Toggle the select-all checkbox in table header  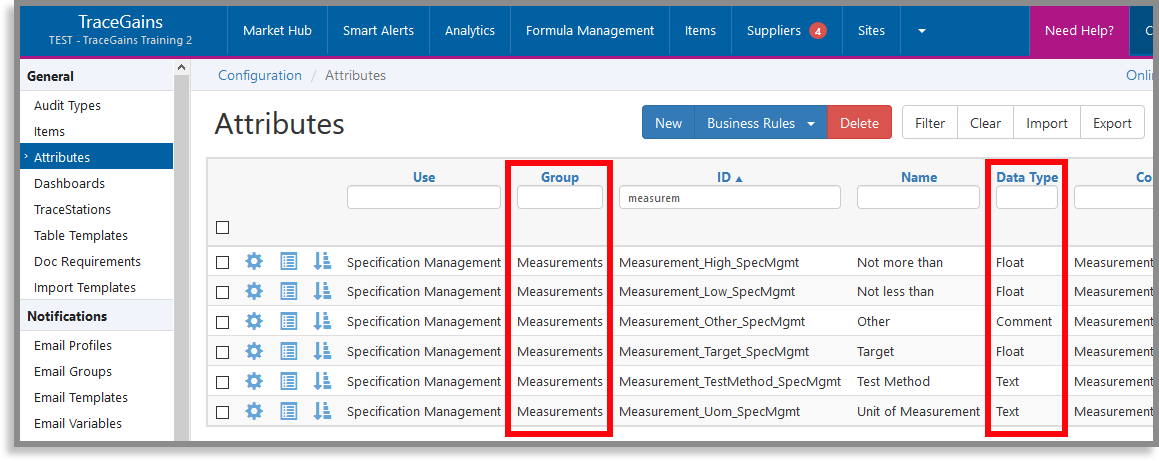click(x=222, y=228)
